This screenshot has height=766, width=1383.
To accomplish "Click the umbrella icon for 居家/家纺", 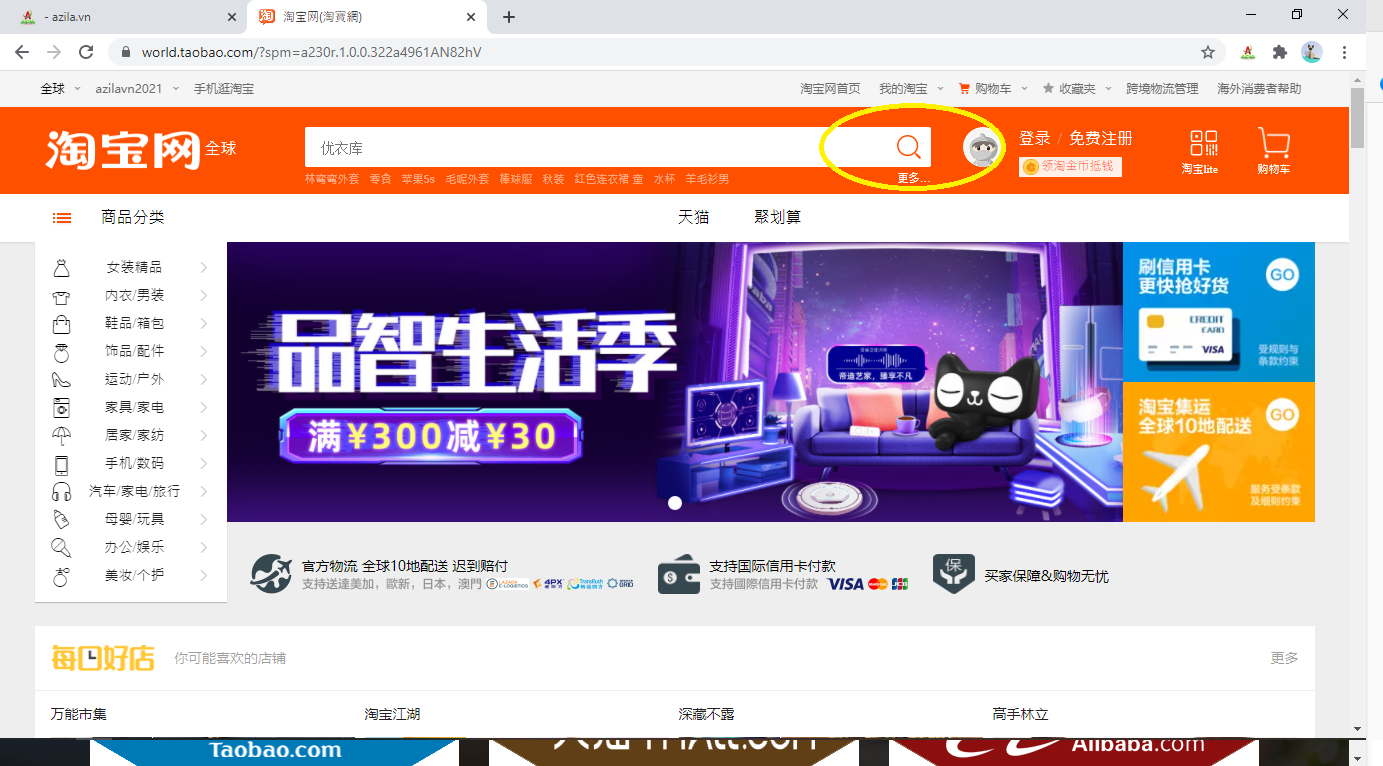I will pos(61,436).
